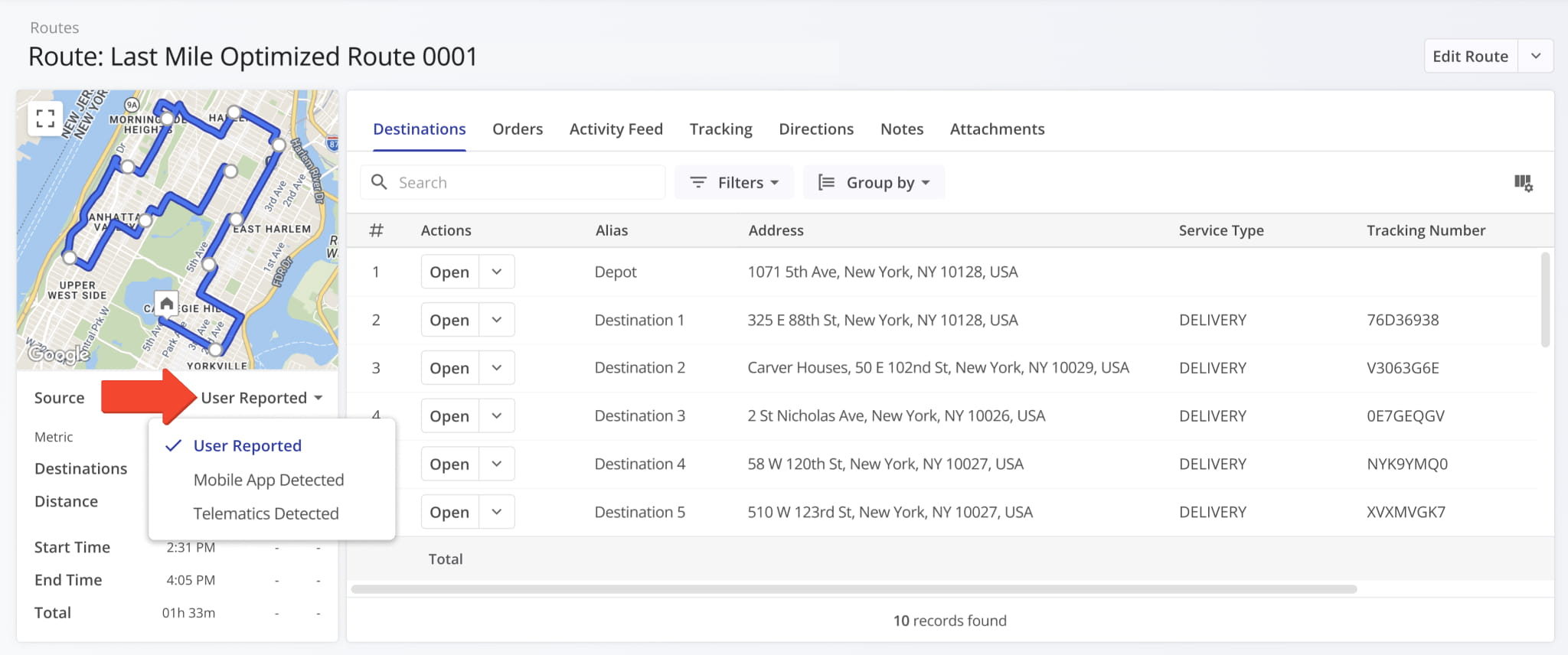Click the 01h 33m Total value
1568x655 pixels.
click(188, 613)
